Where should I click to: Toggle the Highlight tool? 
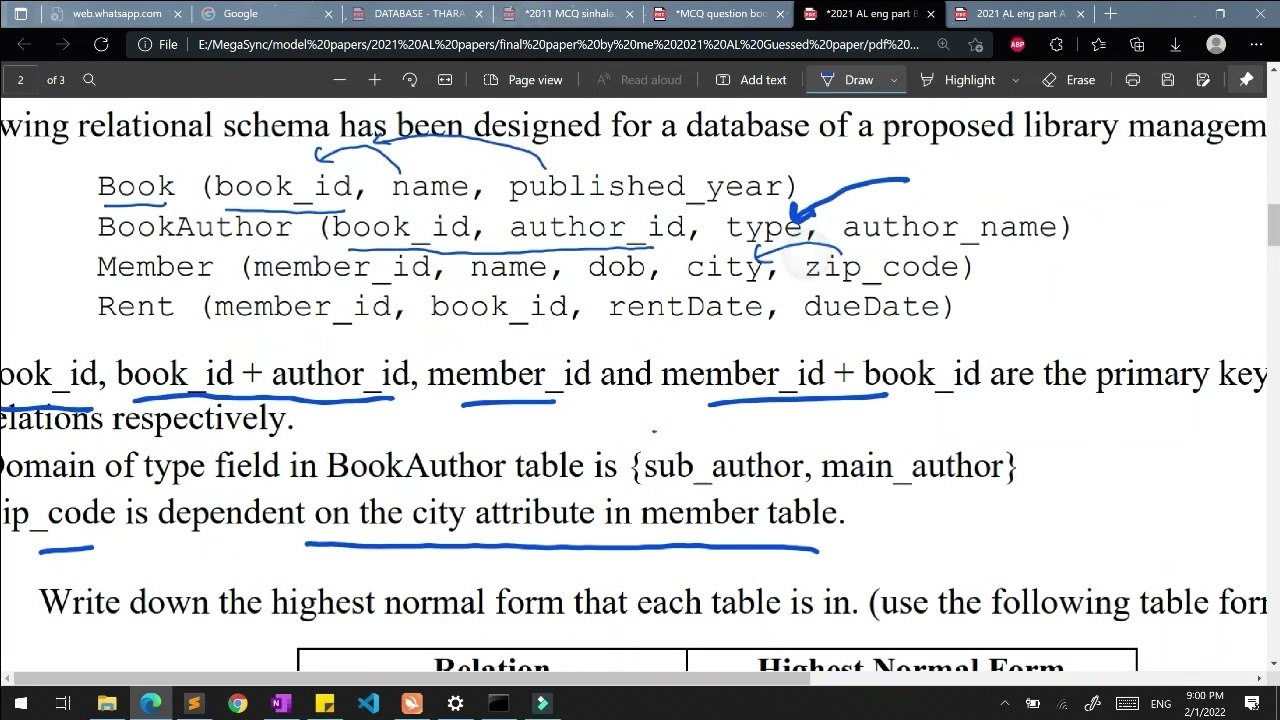[958, 80]
